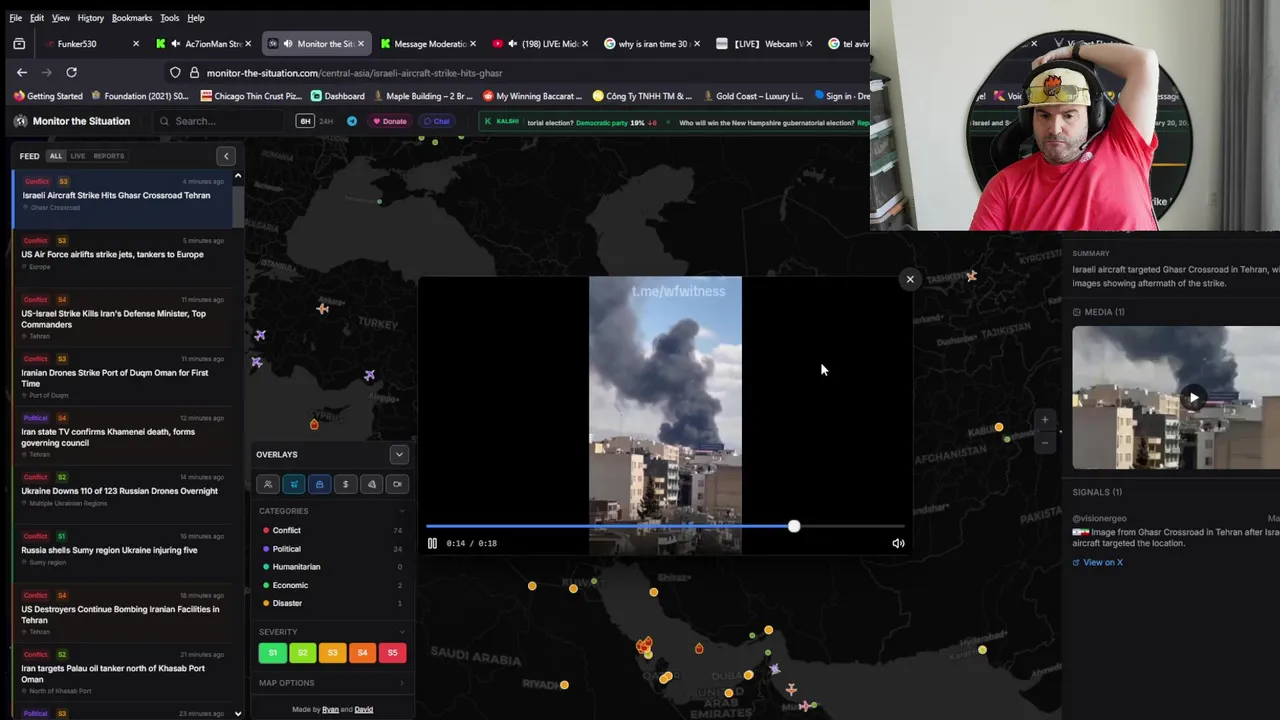This screenshot has width=1280, height=720.
Task: Click map zoom in plus button
Action: [1045, 420]
